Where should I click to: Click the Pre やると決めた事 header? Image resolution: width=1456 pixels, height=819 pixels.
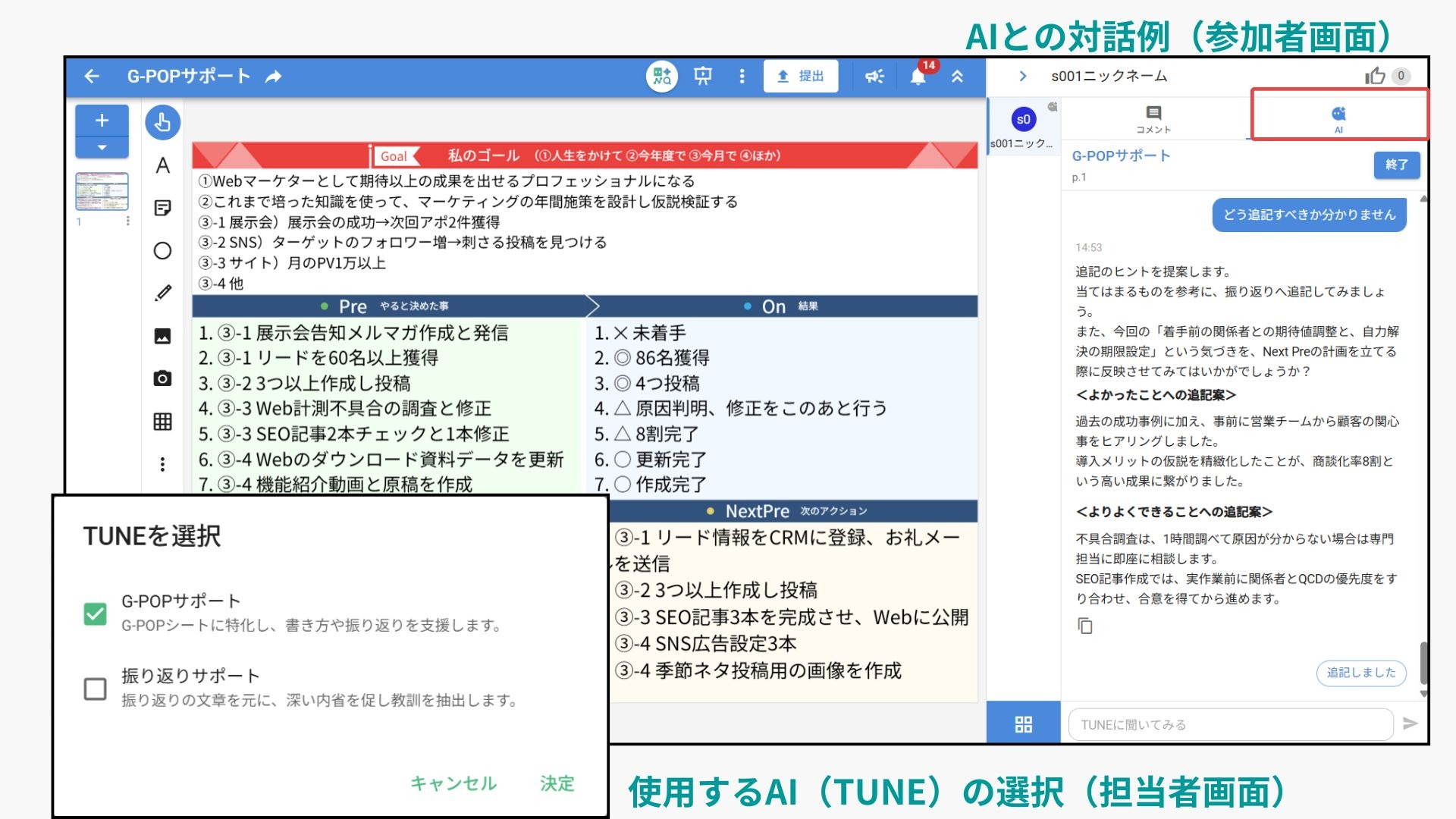388,306
